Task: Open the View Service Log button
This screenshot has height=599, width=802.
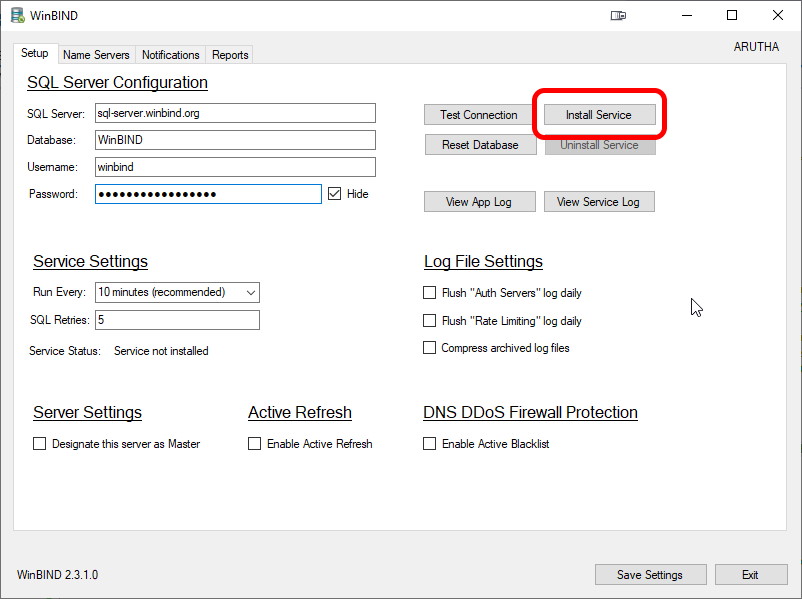Action: [599, 202]
